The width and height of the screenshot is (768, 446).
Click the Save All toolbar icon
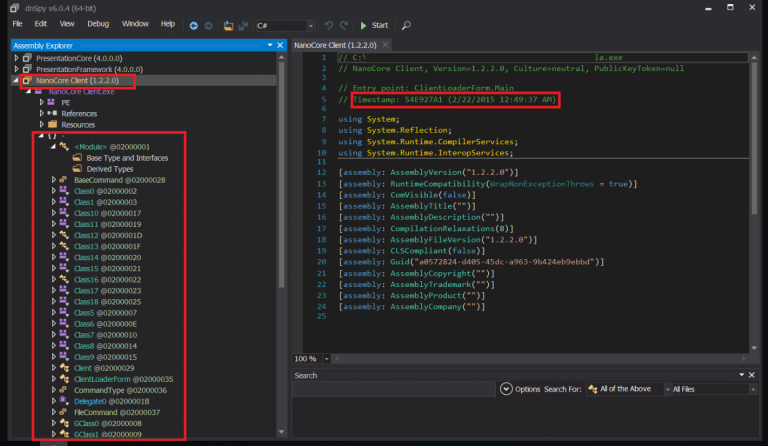[243, 25]
